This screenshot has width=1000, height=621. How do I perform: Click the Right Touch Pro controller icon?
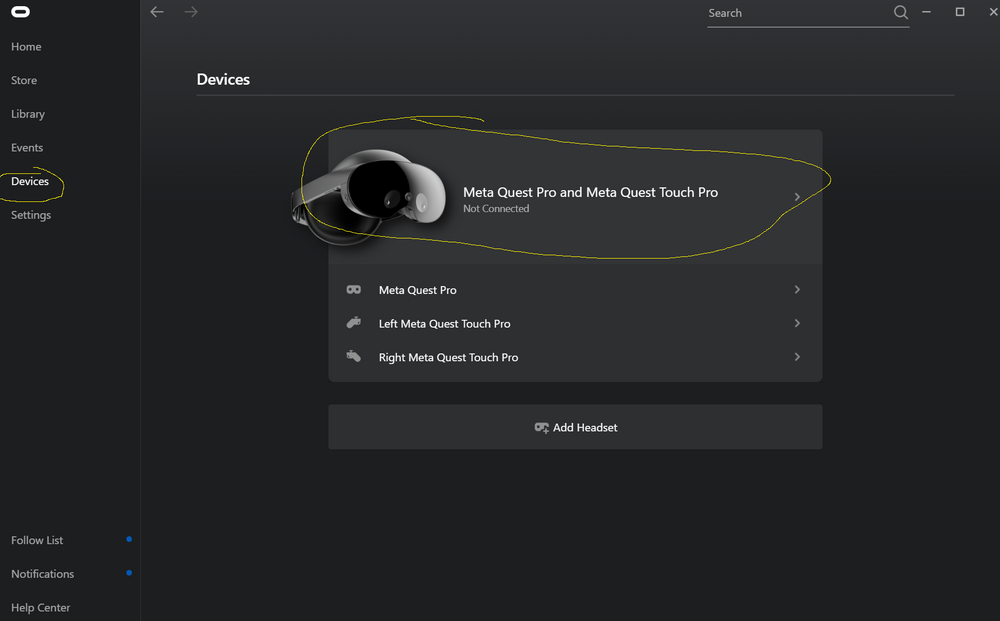coord(353,356)
